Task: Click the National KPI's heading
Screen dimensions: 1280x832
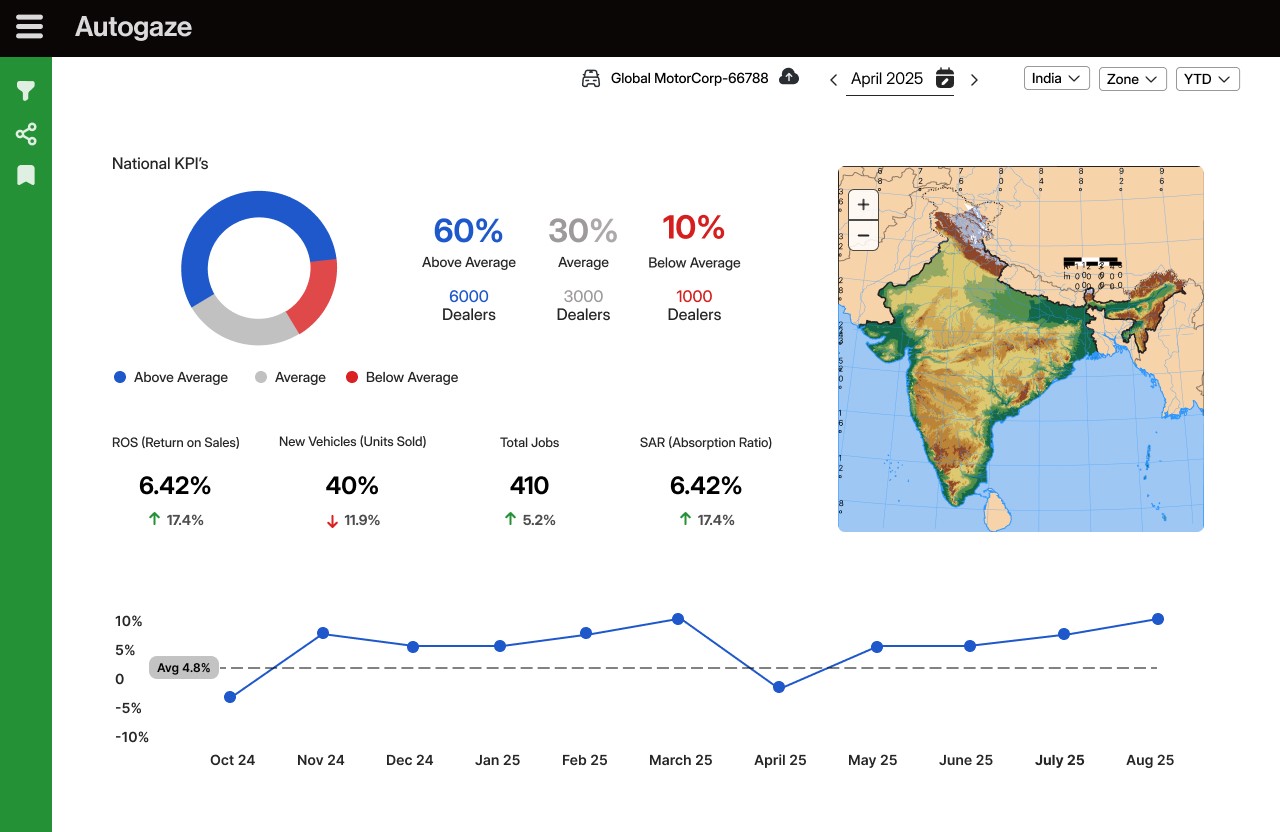Action: pyautogui.click(x=160, y=163)
